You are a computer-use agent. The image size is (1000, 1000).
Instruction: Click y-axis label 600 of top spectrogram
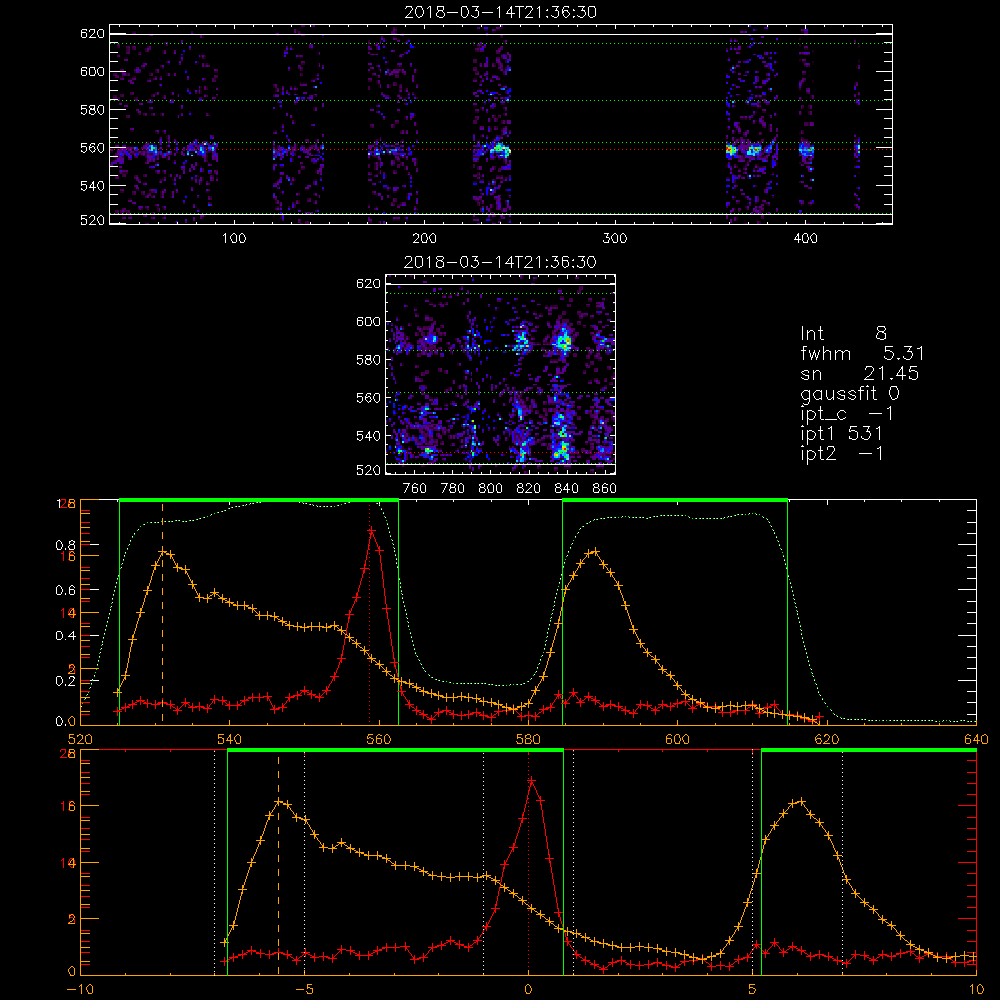92,71
